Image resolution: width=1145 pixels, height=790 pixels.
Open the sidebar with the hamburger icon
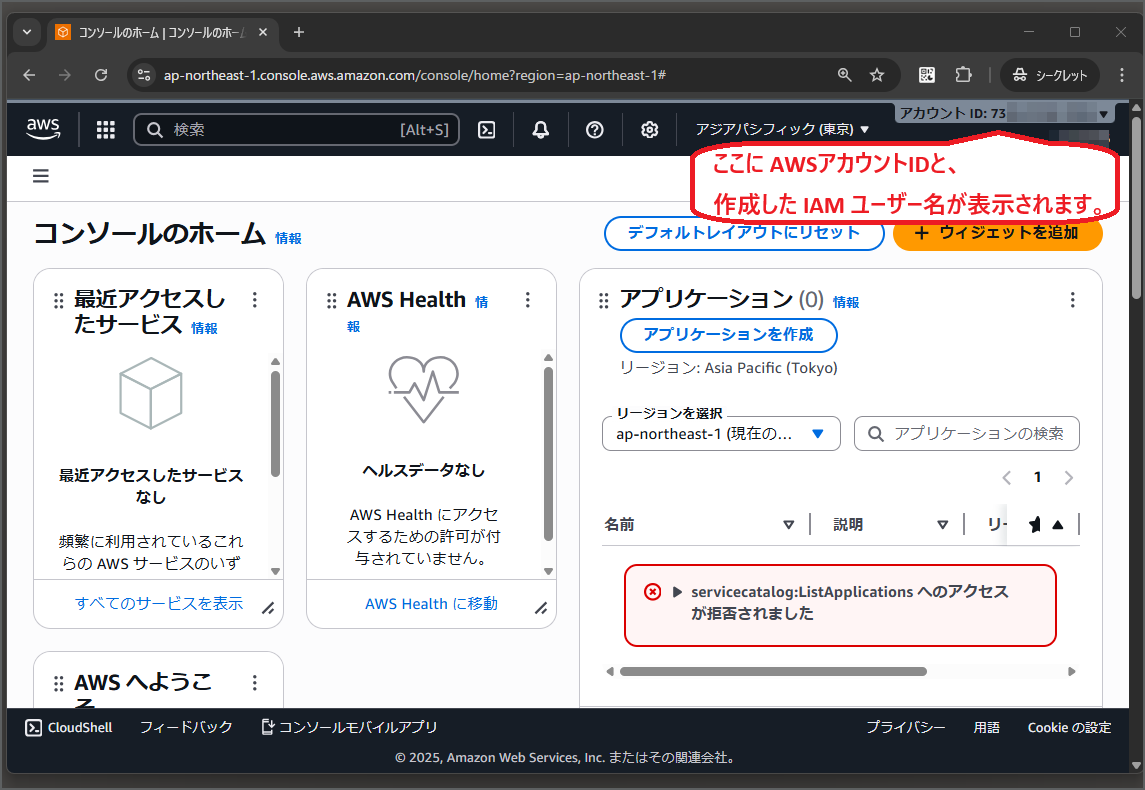click(40, 176)
